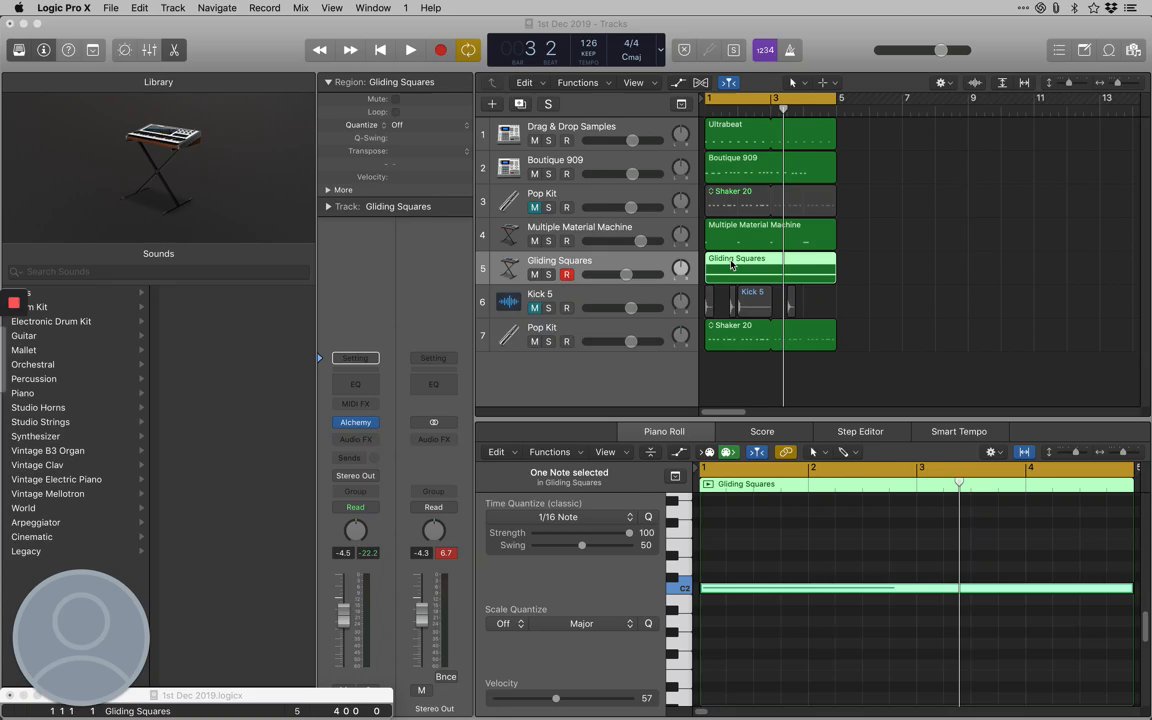Image resolution: width=1152 pixels, height=720 pixels.
Task: Click the Bnce button
Action: [x=445, y=677]
